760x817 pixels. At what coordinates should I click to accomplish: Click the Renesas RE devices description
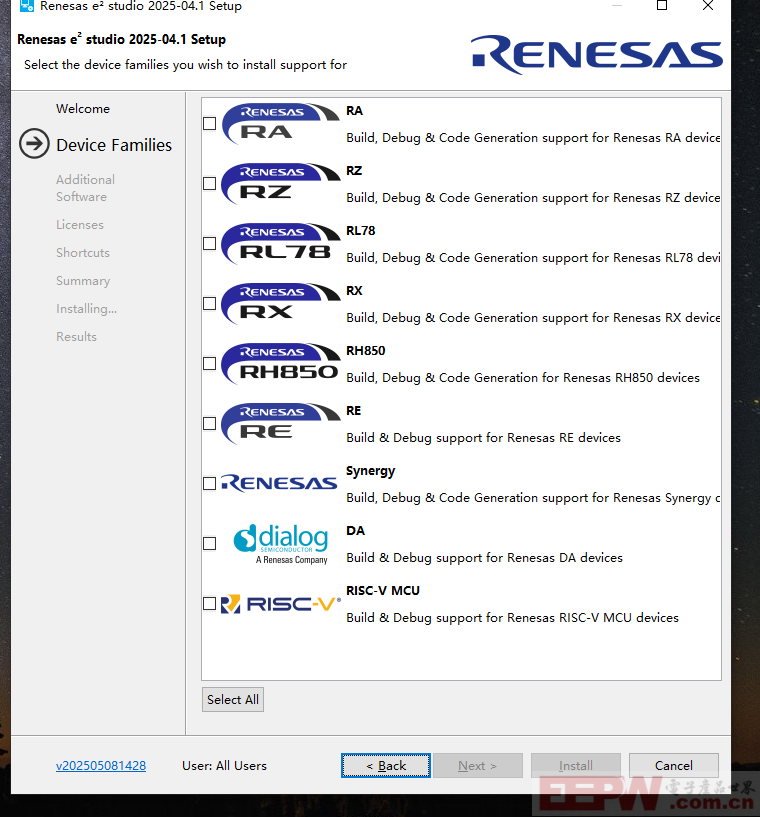click(483, 438)
